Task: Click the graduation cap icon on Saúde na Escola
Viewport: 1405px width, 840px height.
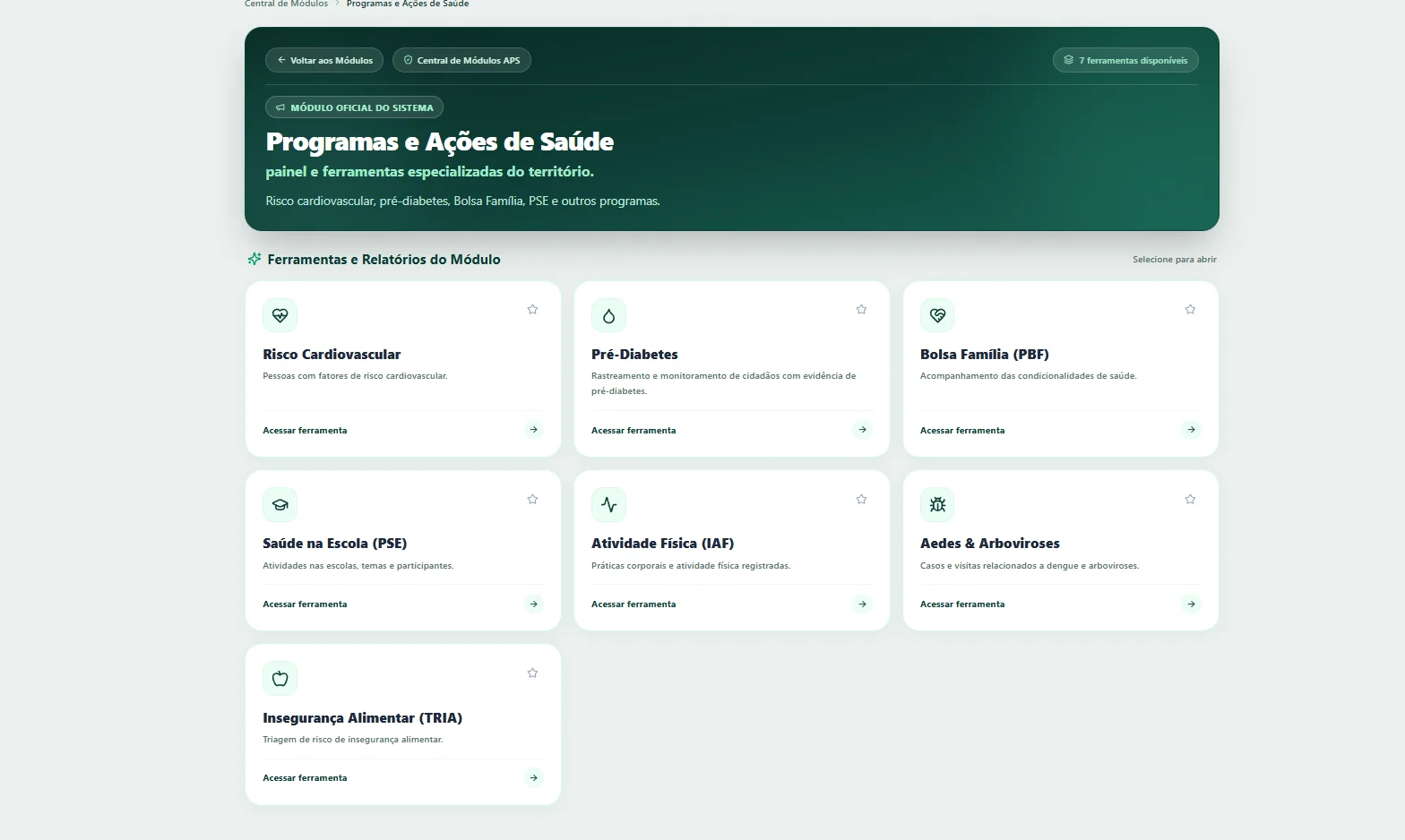Action: tap(280, 504)
